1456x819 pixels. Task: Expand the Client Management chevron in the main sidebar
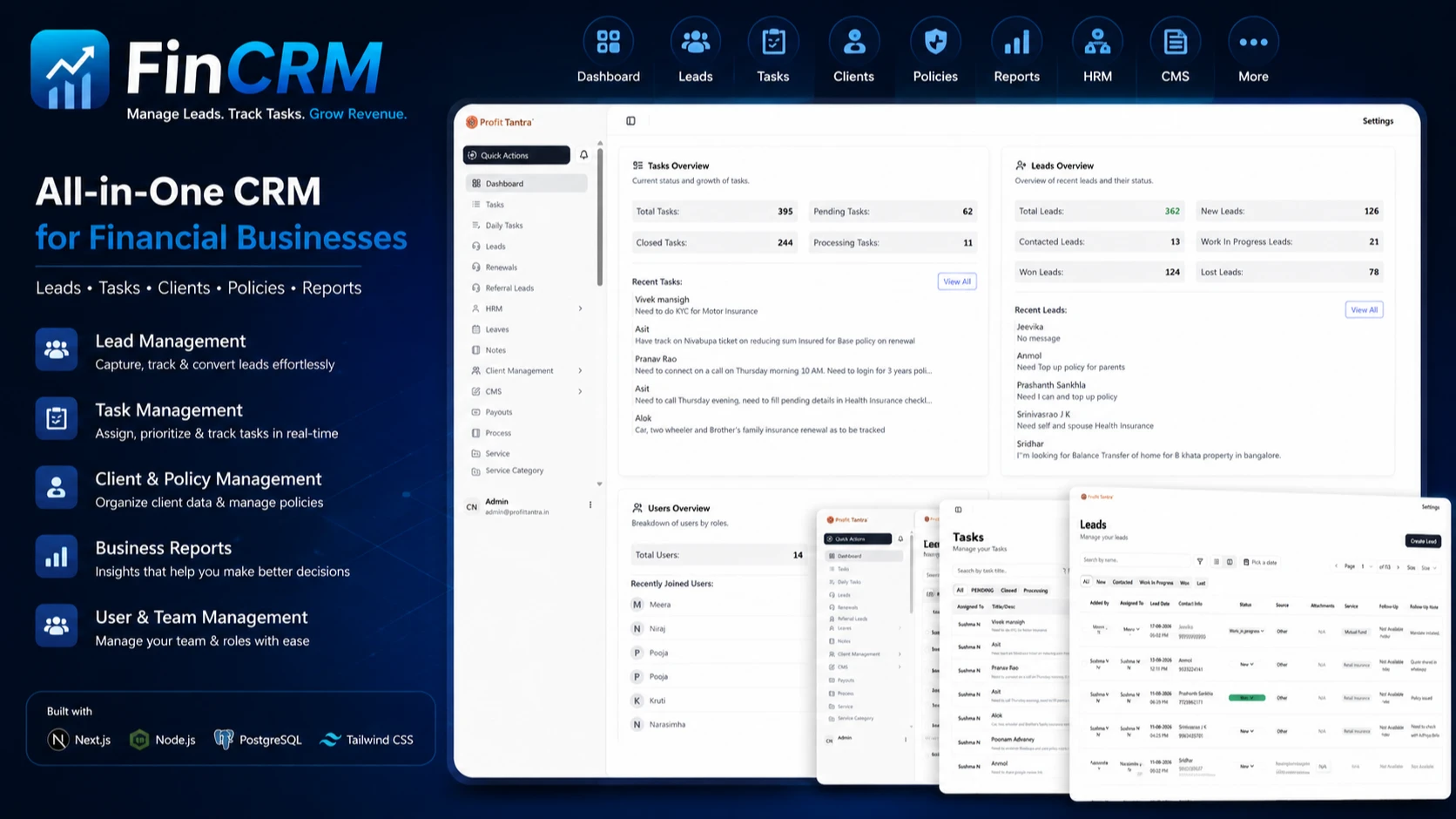pos(580,370)
